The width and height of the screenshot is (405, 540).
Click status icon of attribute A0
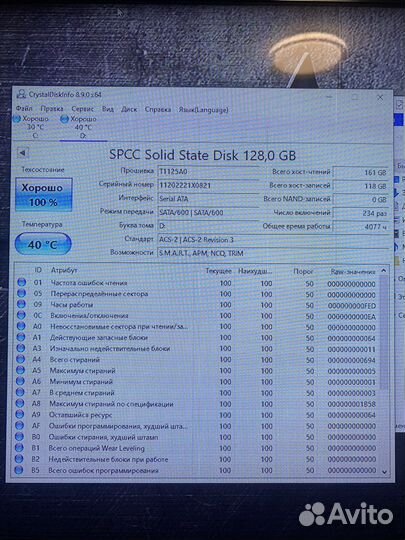tap(21, 326)
